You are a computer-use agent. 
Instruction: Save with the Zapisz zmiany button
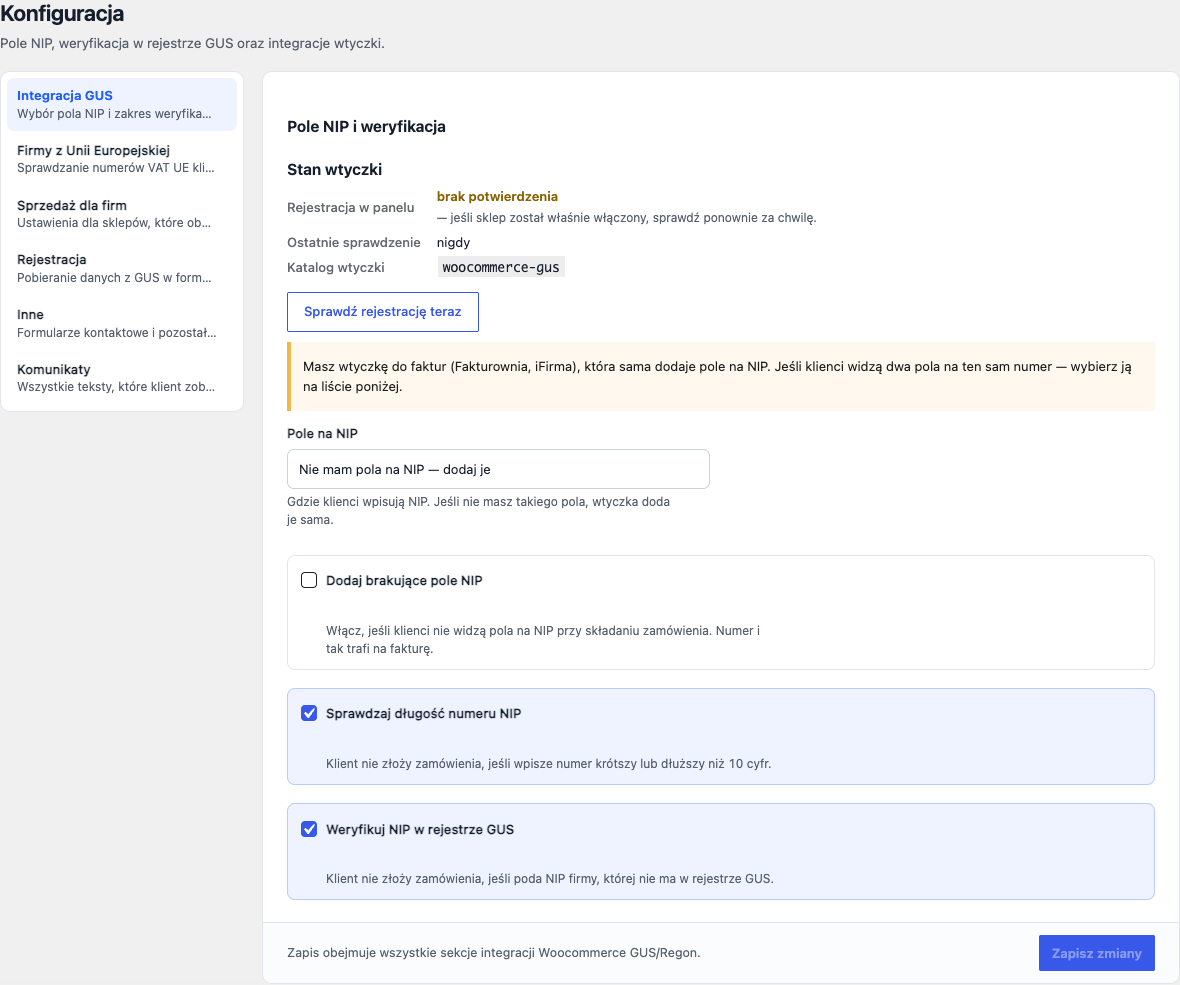pyautogui.click(x=1096, y=953)
